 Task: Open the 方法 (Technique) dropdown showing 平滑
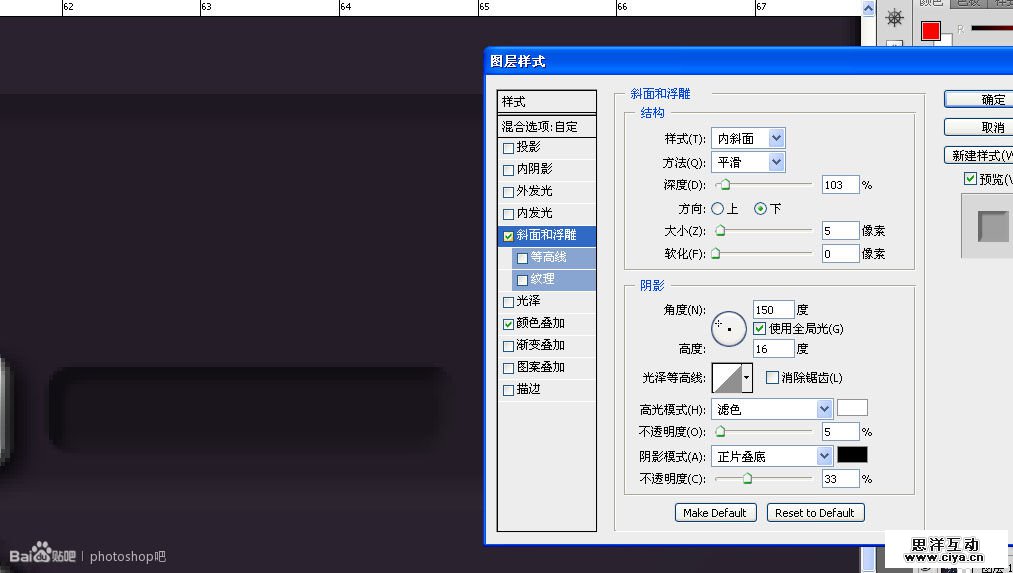(748, 162)
